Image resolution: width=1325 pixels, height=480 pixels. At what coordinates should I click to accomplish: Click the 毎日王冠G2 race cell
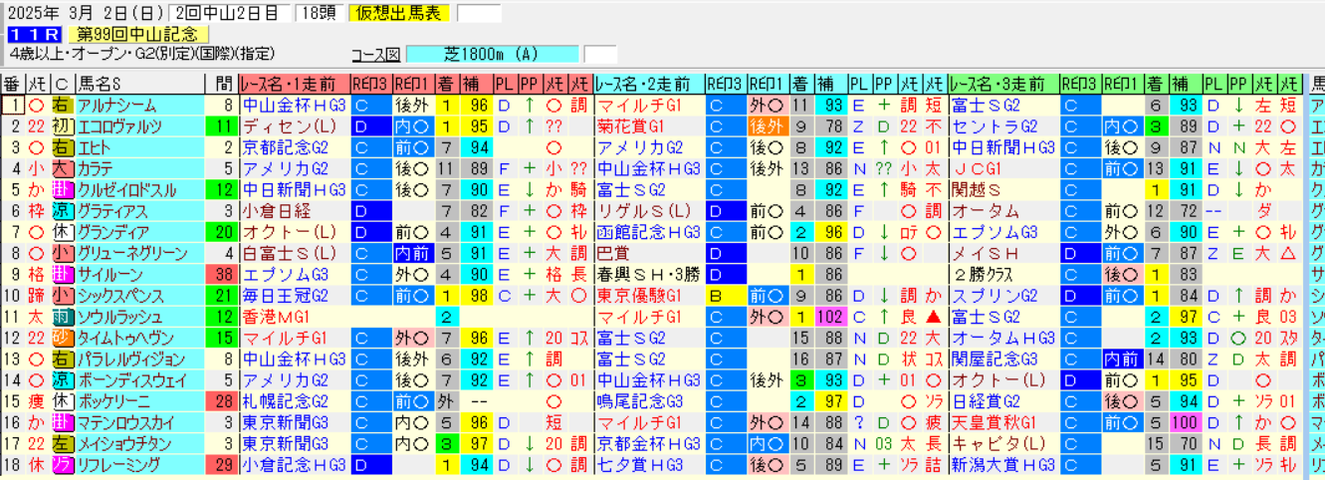tap(294, 295)
